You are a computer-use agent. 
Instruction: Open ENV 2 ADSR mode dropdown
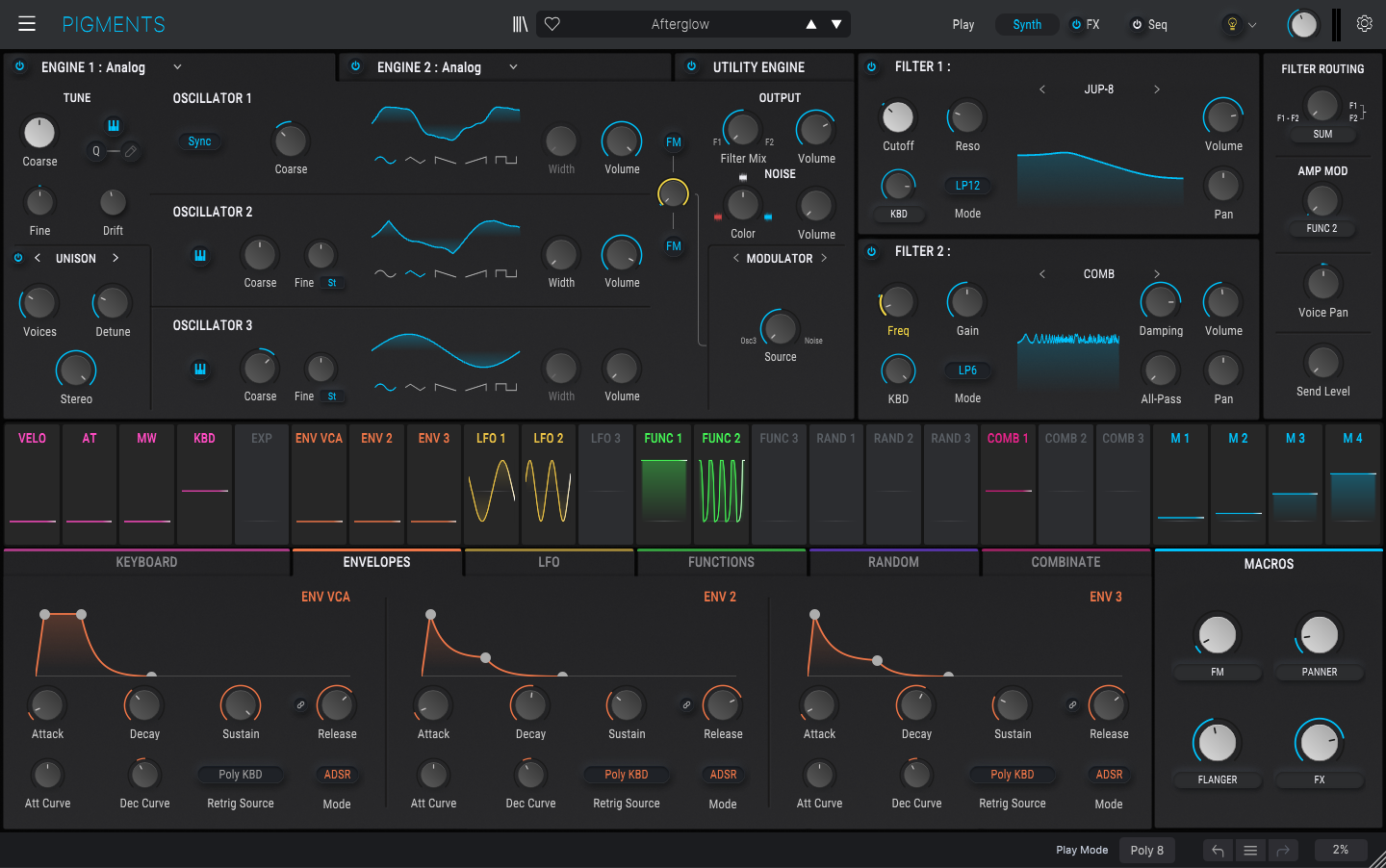coord(723,775)
